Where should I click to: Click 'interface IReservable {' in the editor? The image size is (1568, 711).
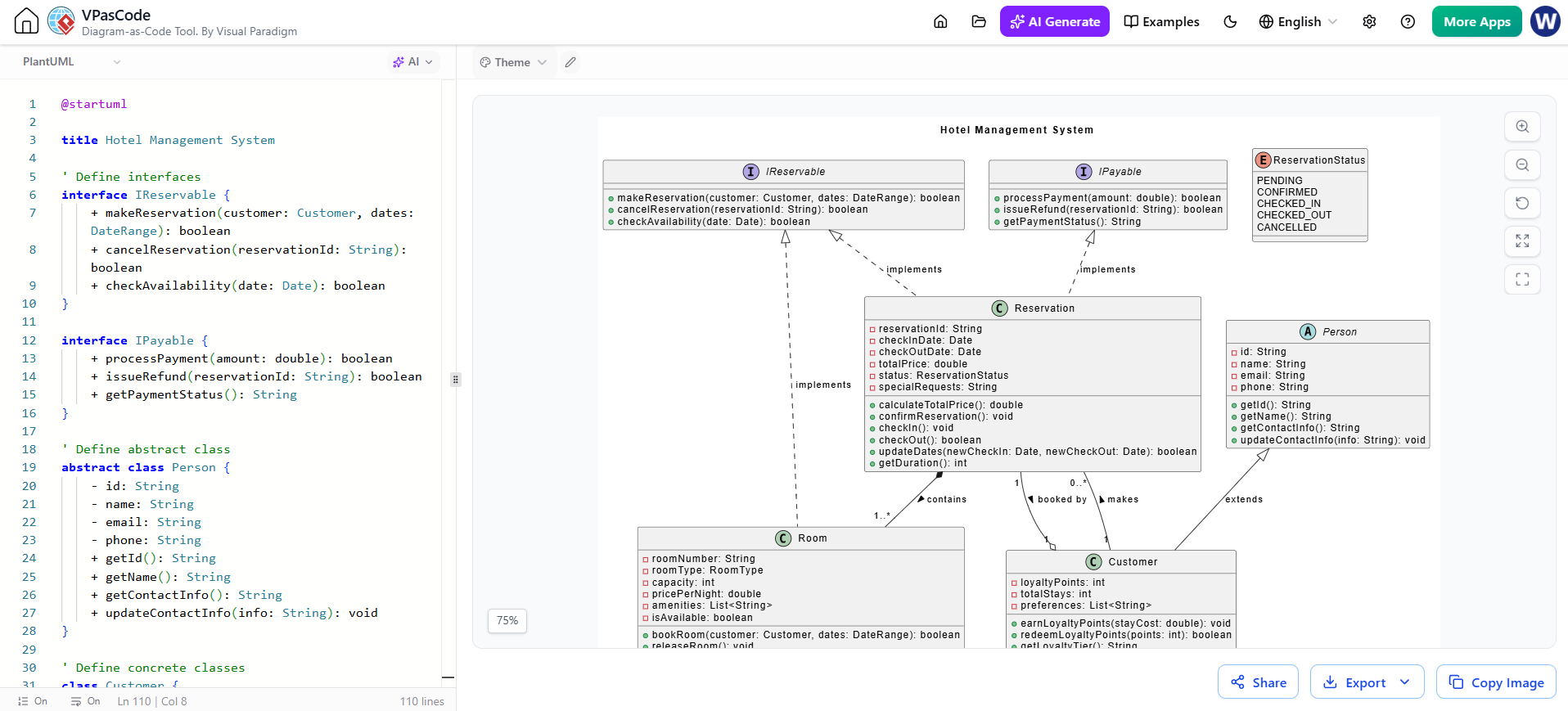pos(146,195)
